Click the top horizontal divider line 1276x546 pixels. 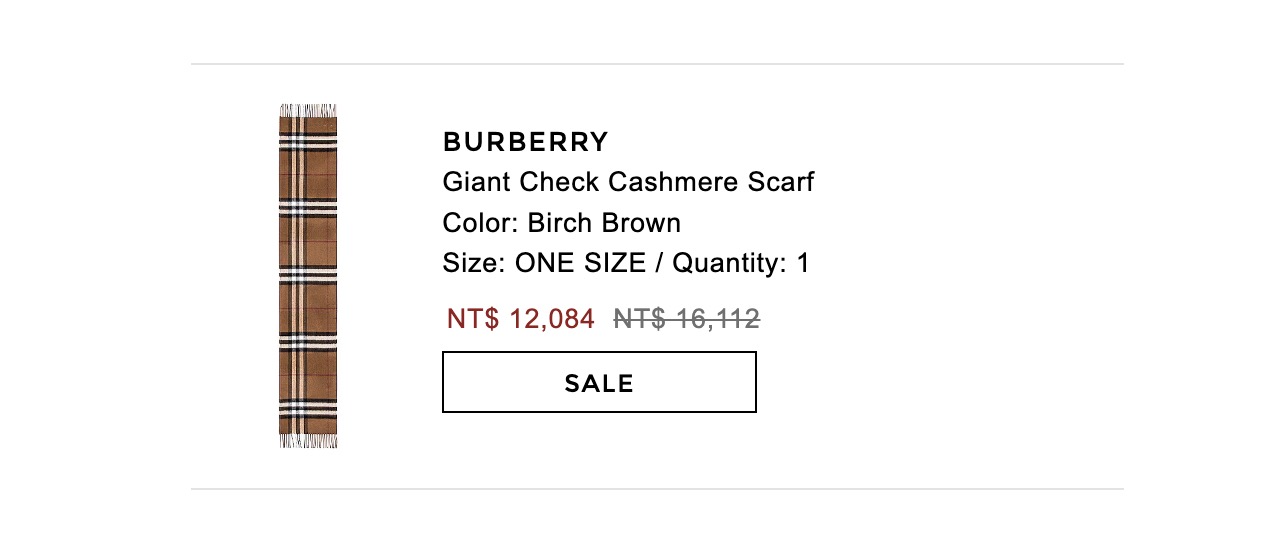657,64
